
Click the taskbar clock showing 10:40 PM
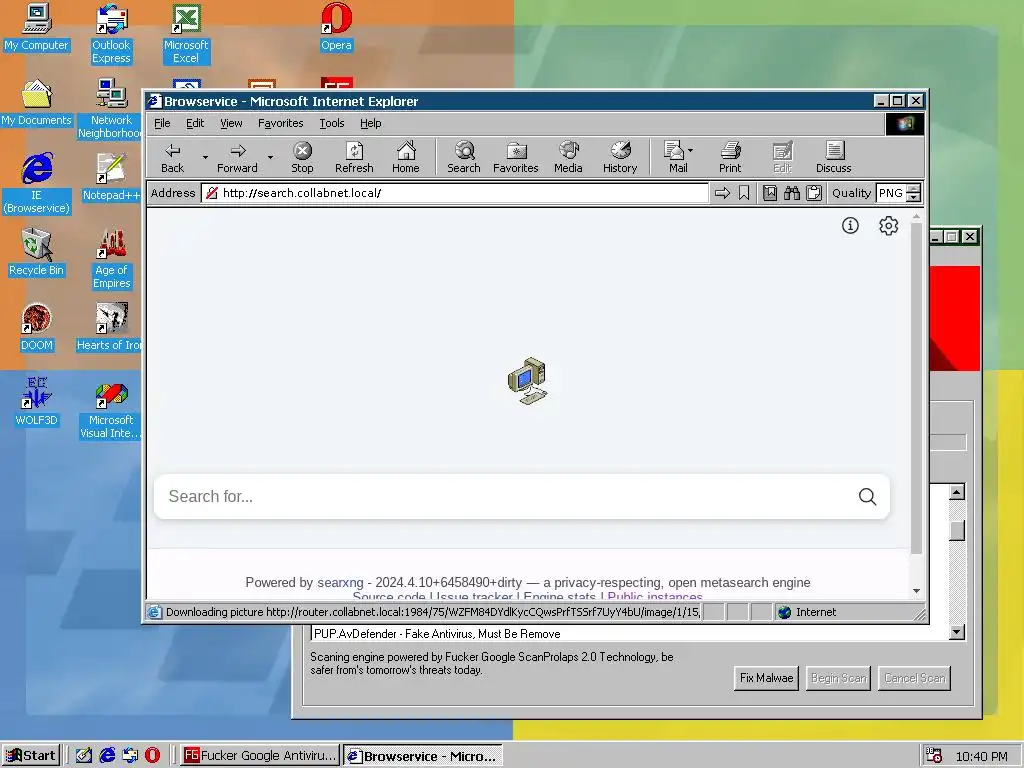coord(982,756)
